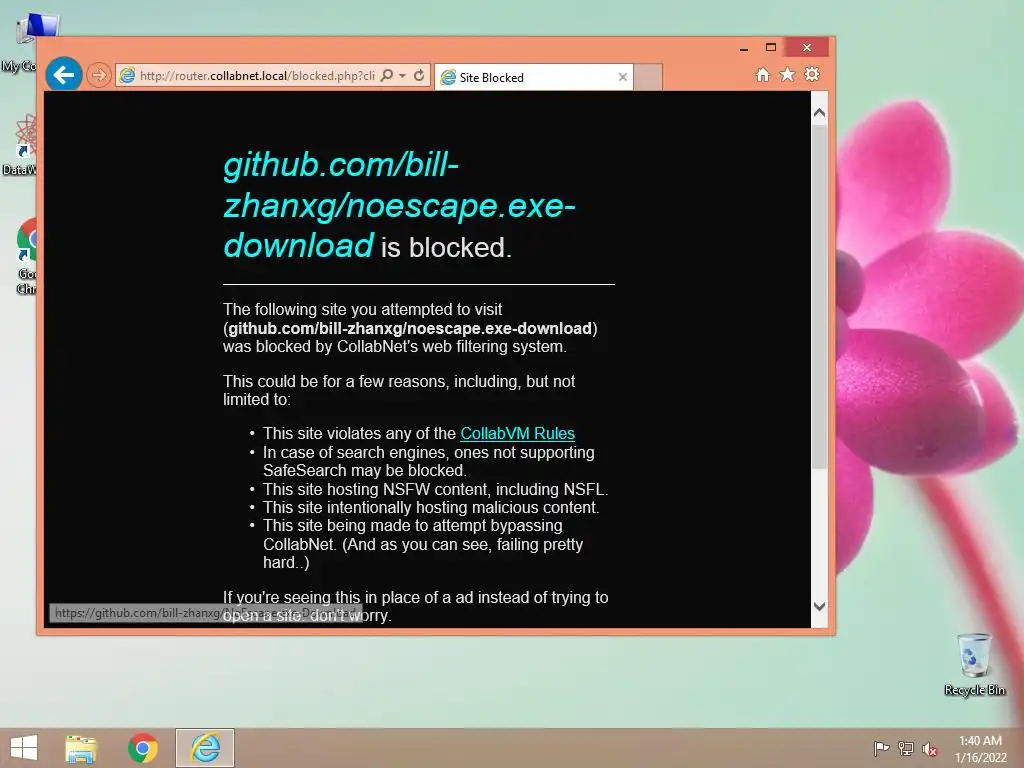Image resolution: width=1024 pixels, height=768 pixels.
Task: Click the Forward arrow button
Action: [x=99, y=75]
